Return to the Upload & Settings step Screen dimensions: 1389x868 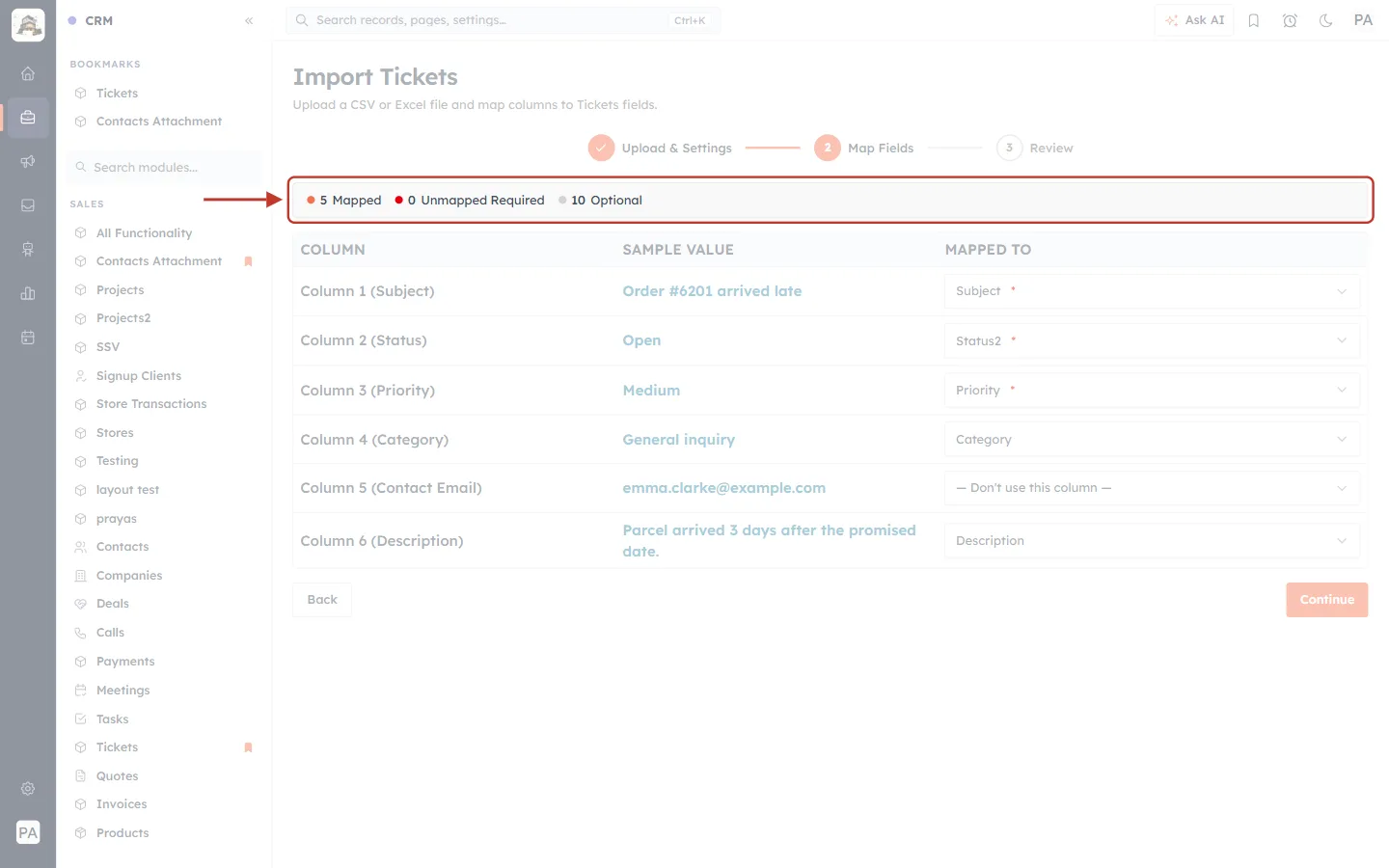660,148
